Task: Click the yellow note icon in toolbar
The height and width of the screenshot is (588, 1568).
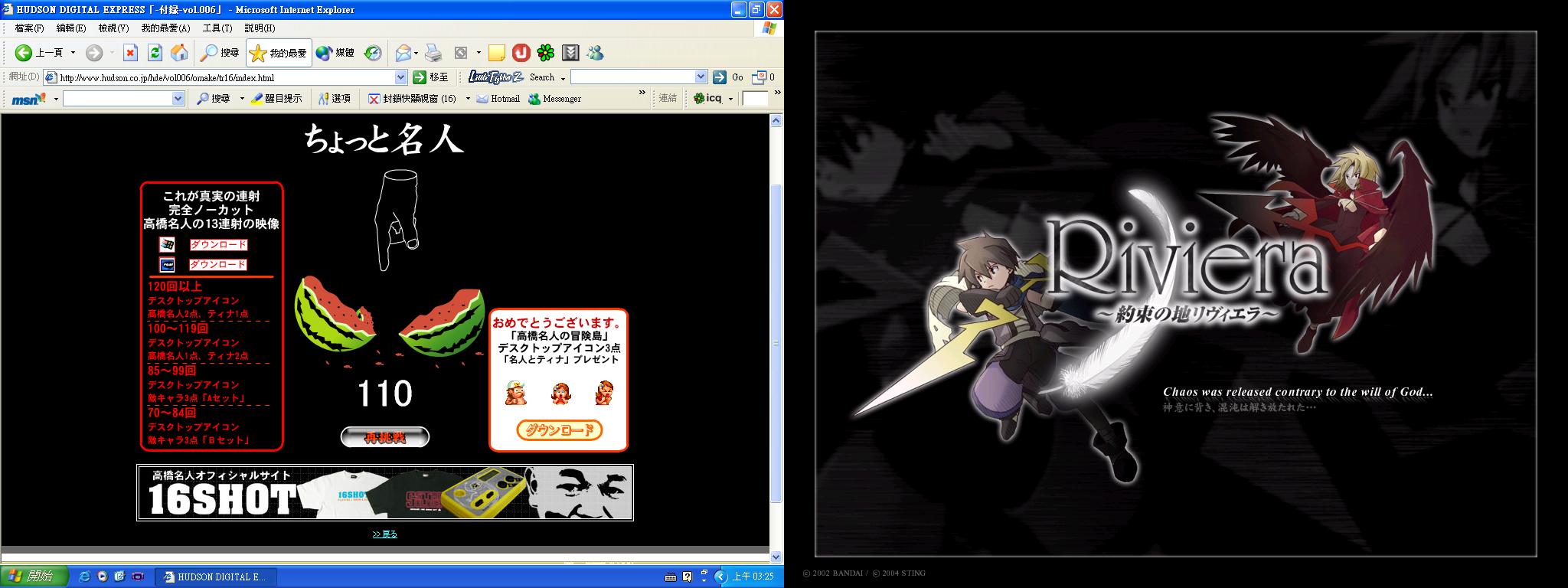Action: (x=496, y=53)
